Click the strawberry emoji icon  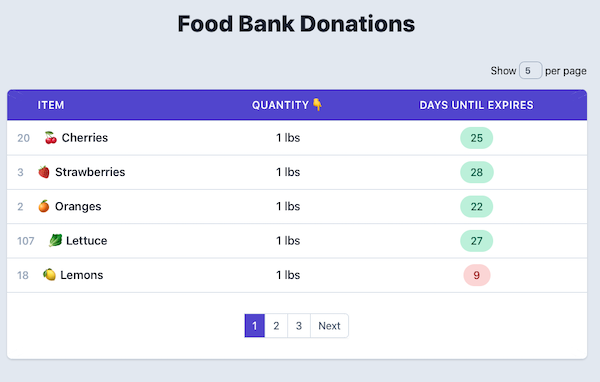click(x=44, y=172)
